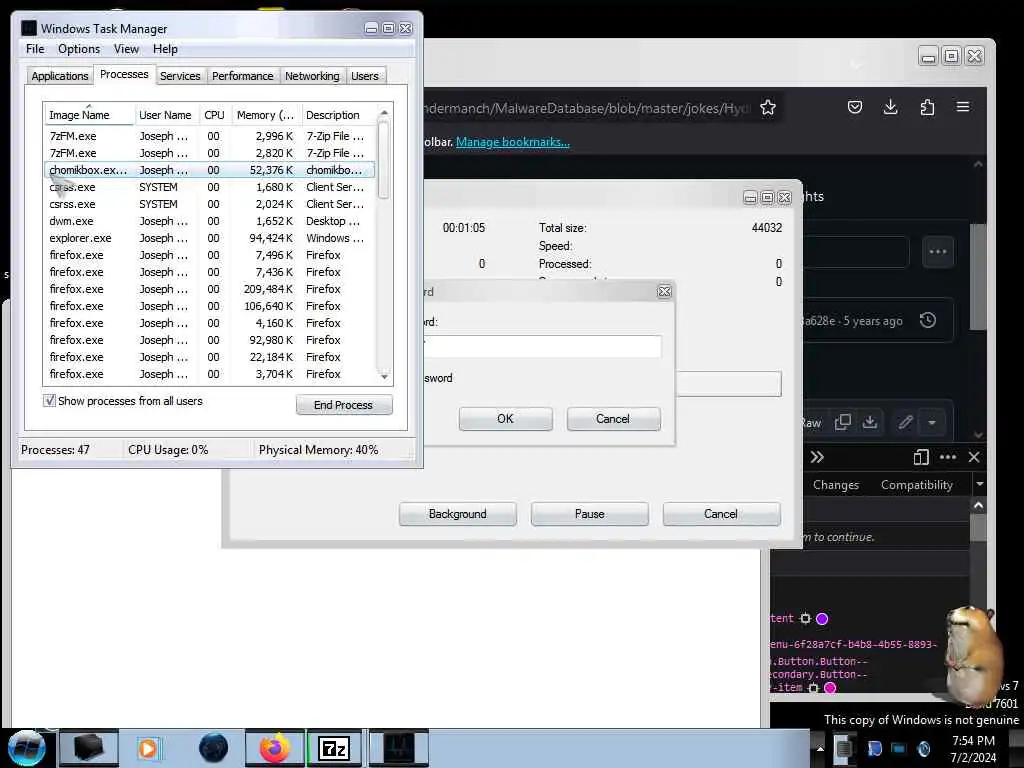
Task: Expand more devtools tabs with double chevron
Action: (817, 457)
